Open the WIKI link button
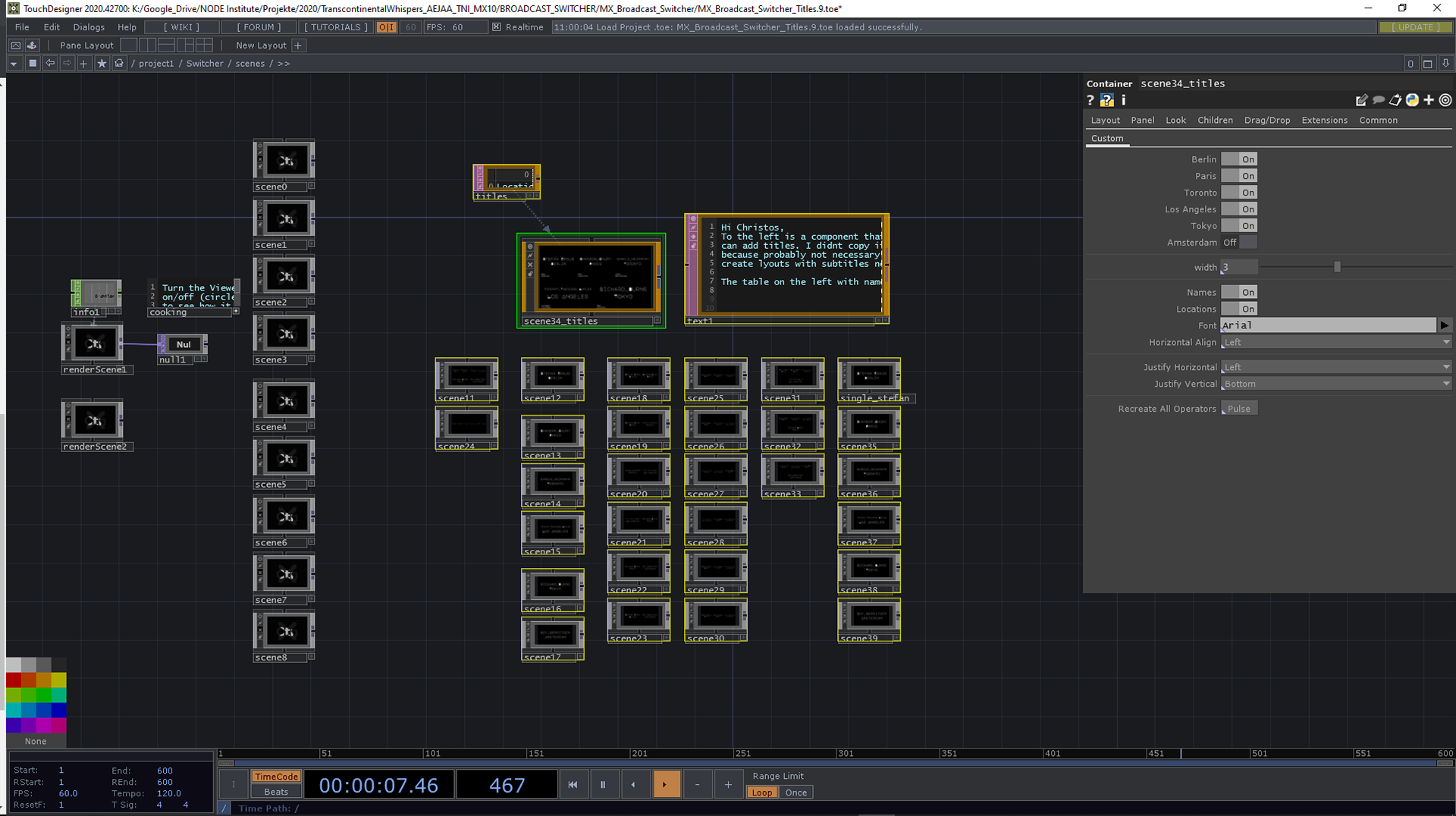The height and width of the screenshot is (816, 1456). [x=182, y=27]
